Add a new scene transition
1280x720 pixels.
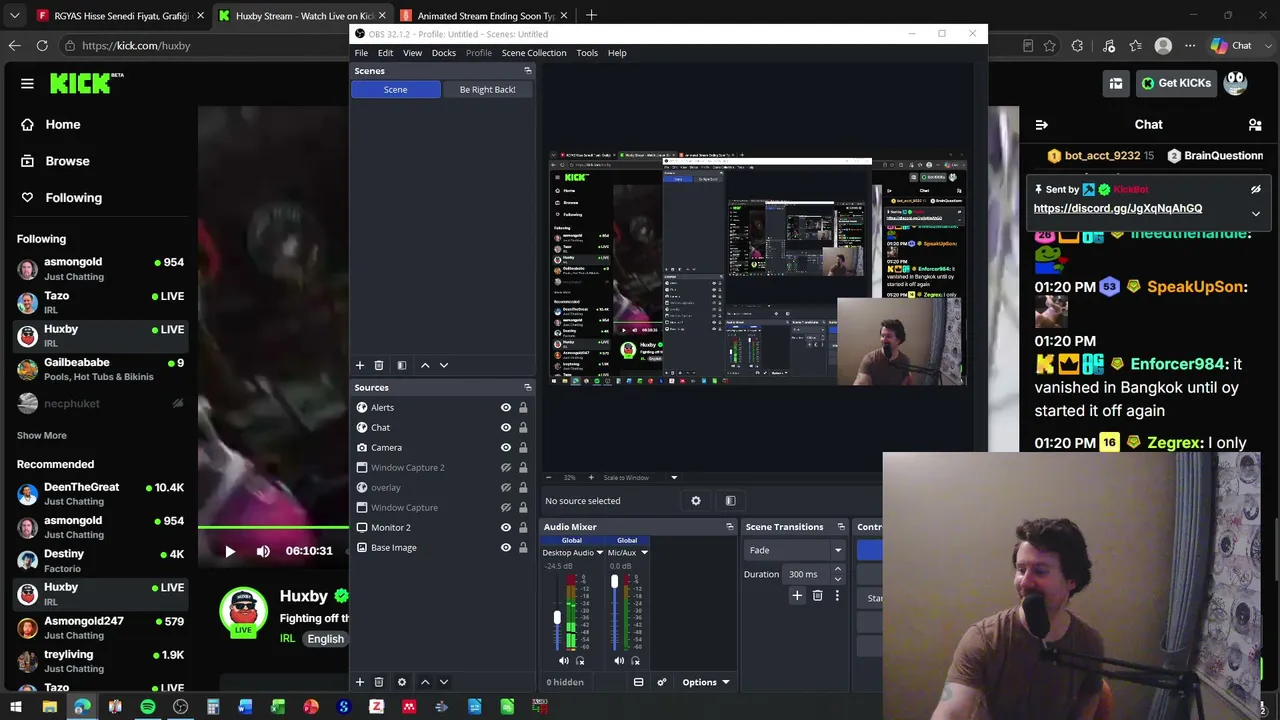[797, 596]
